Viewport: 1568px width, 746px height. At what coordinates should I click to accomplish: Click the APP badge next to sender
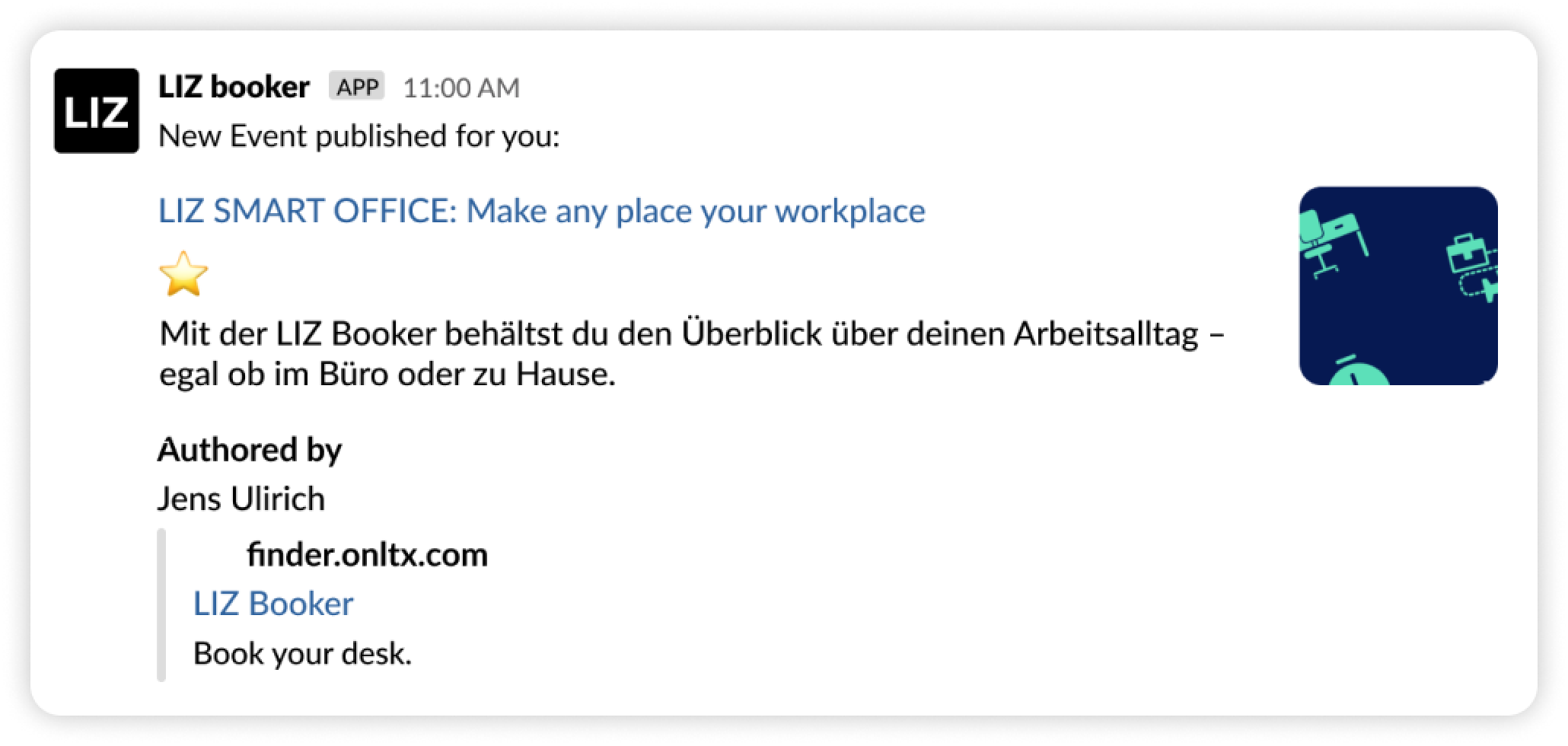[x=357, y=87]
